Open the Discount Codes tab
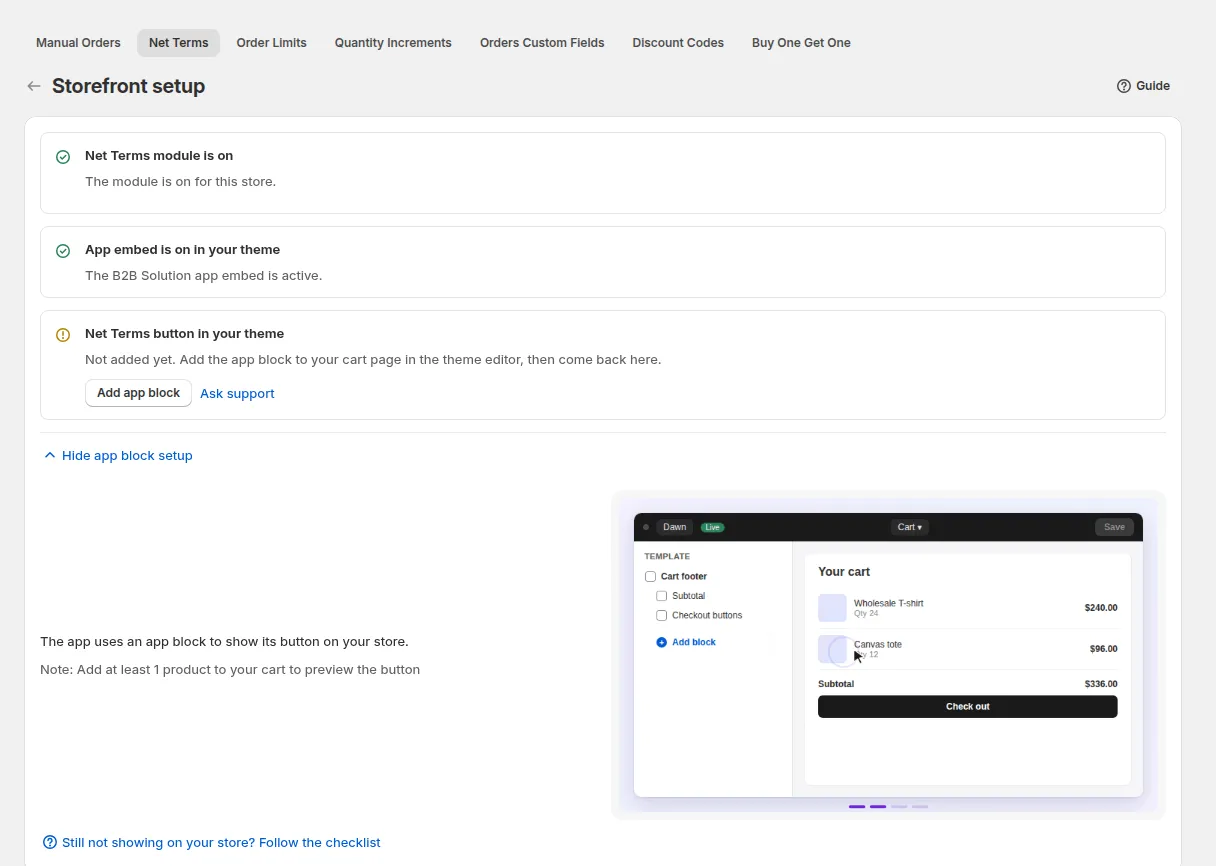 [678, 43]
